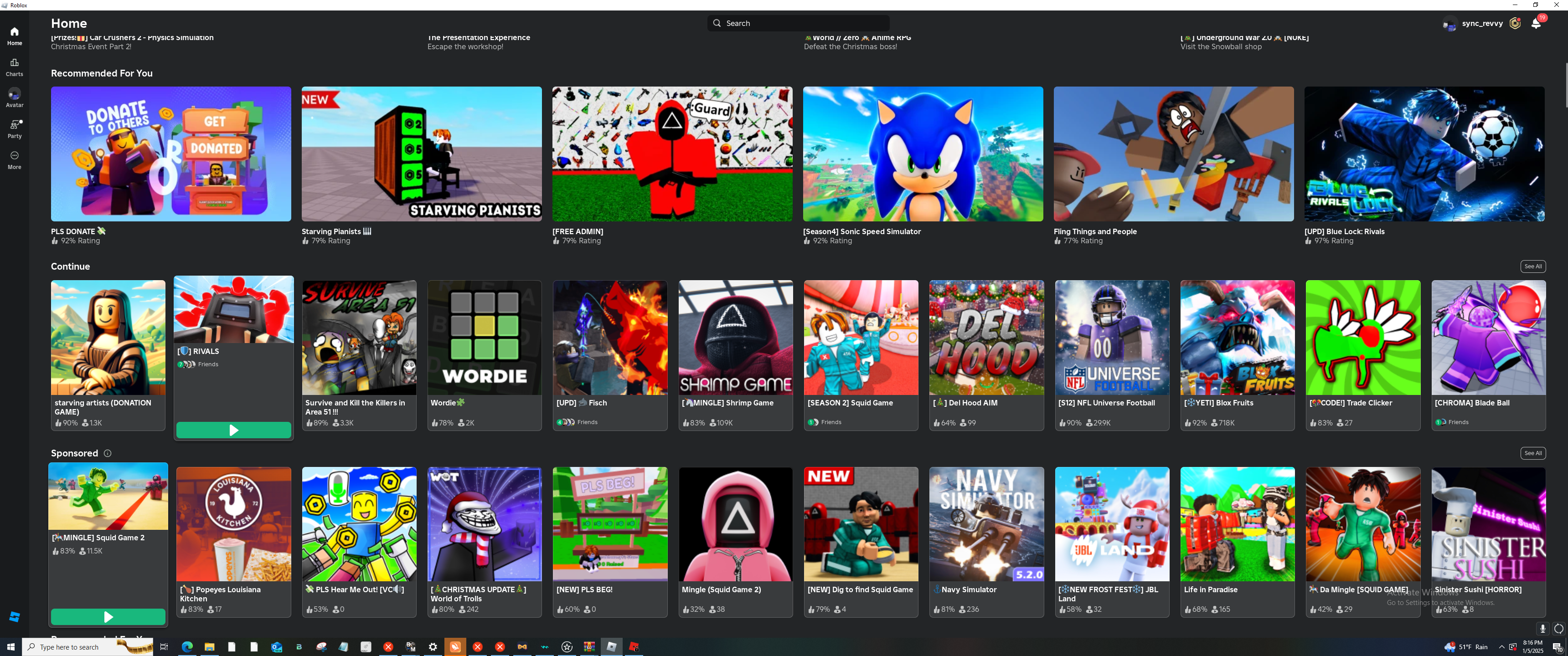Click the Roblox Studio icon in sidebar
Image resolution: width=1568 pixels, height=656 pixels.
tap(15, 616)
